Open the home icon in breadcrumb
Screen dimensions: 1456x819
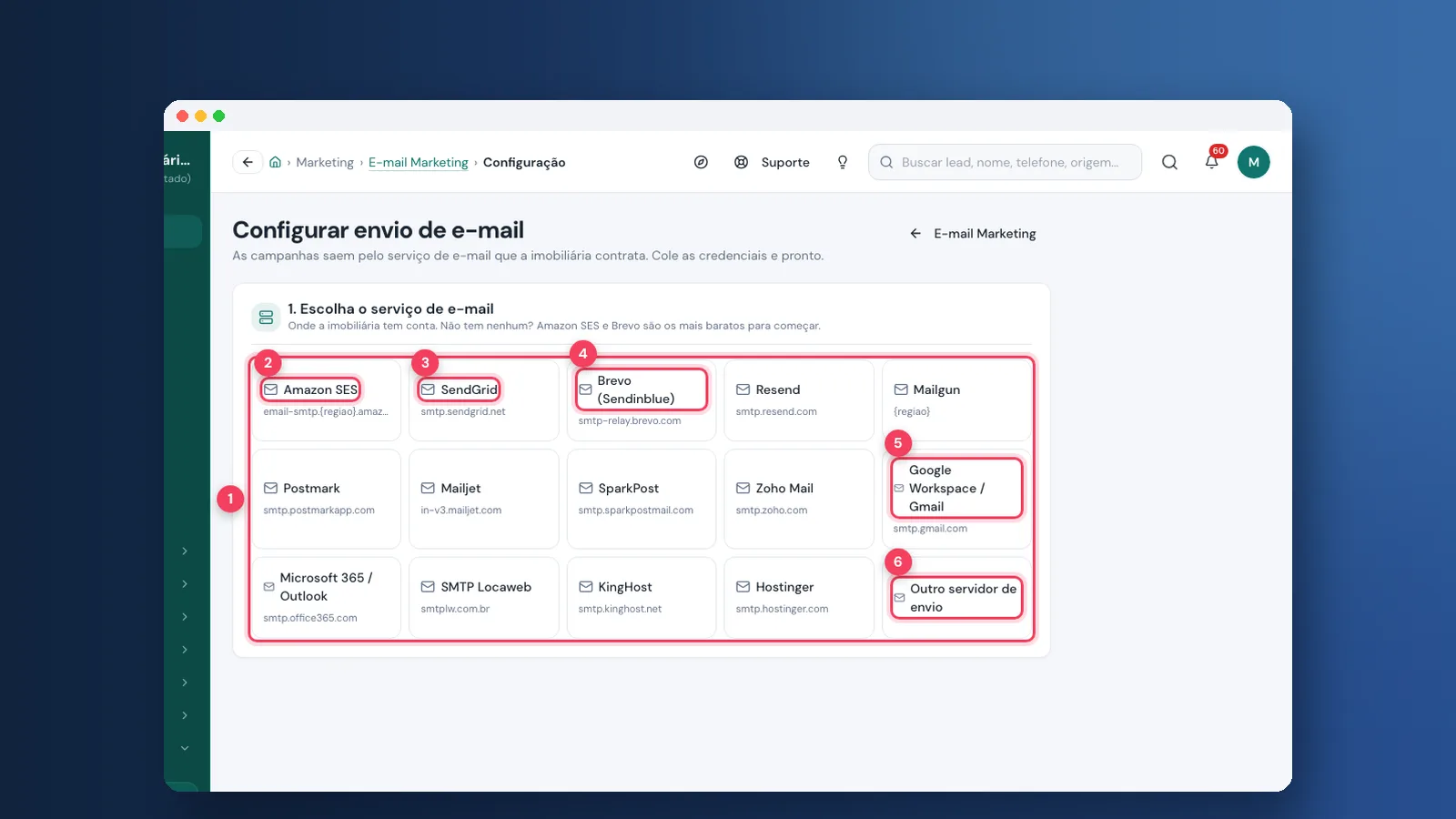[275, 162]
